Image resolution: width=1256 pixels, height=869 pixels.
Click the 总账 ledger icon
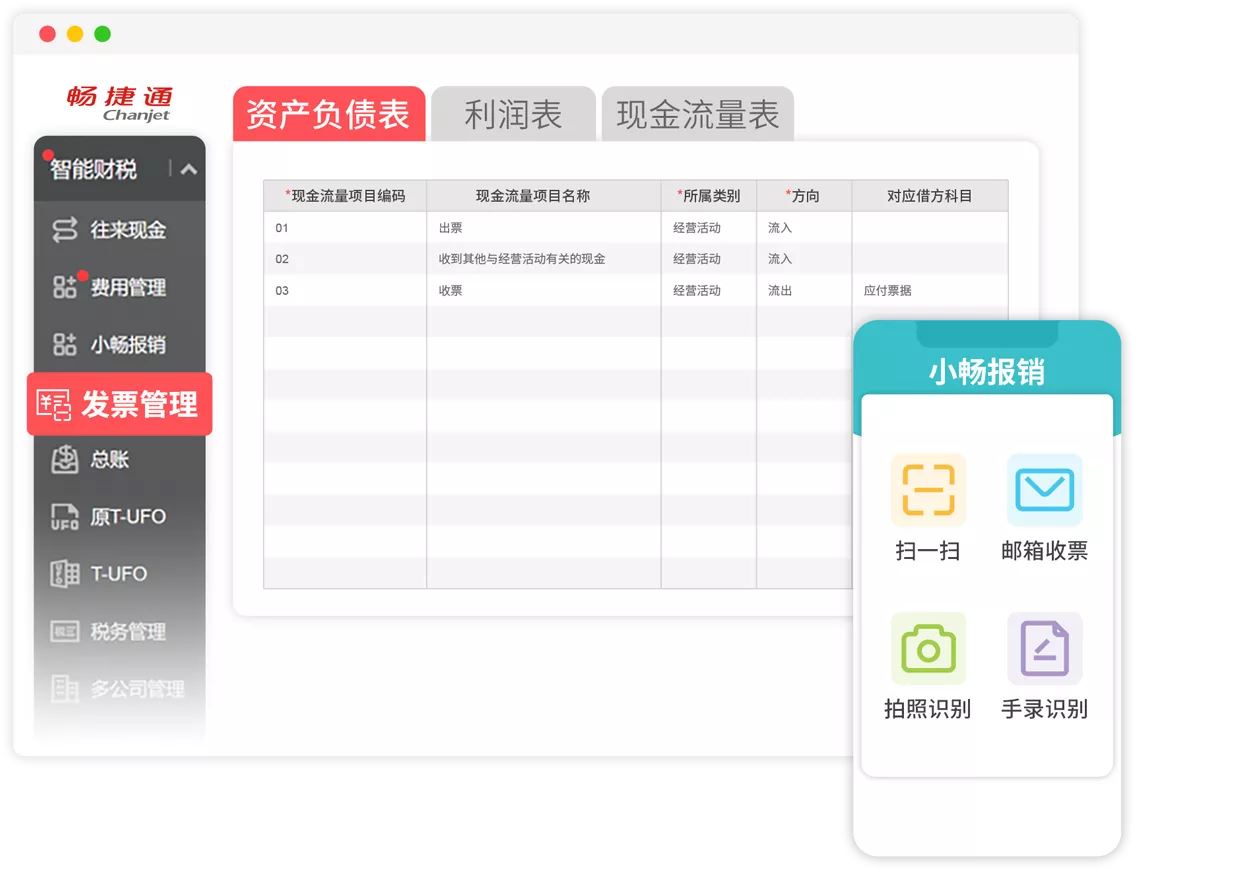64,460
